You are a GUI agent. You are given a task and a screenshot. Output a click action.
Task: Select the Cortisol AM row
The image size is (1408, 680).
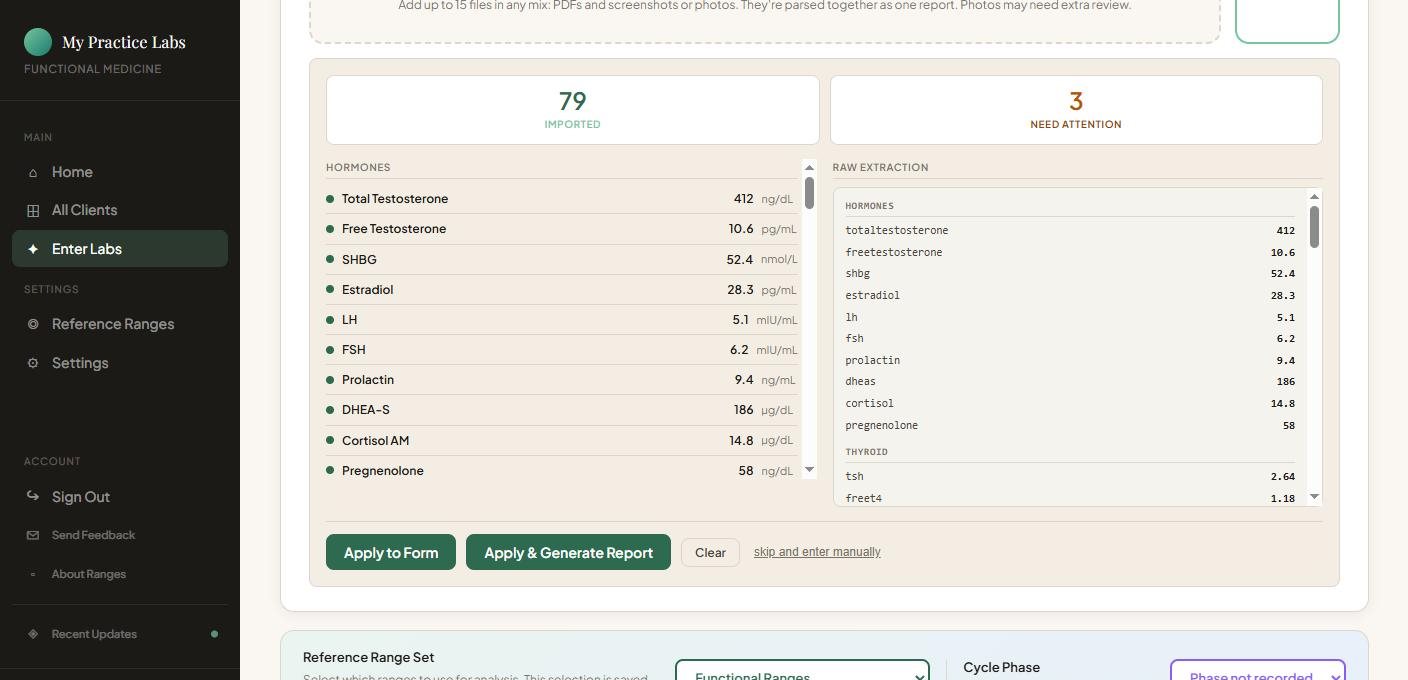562,440
